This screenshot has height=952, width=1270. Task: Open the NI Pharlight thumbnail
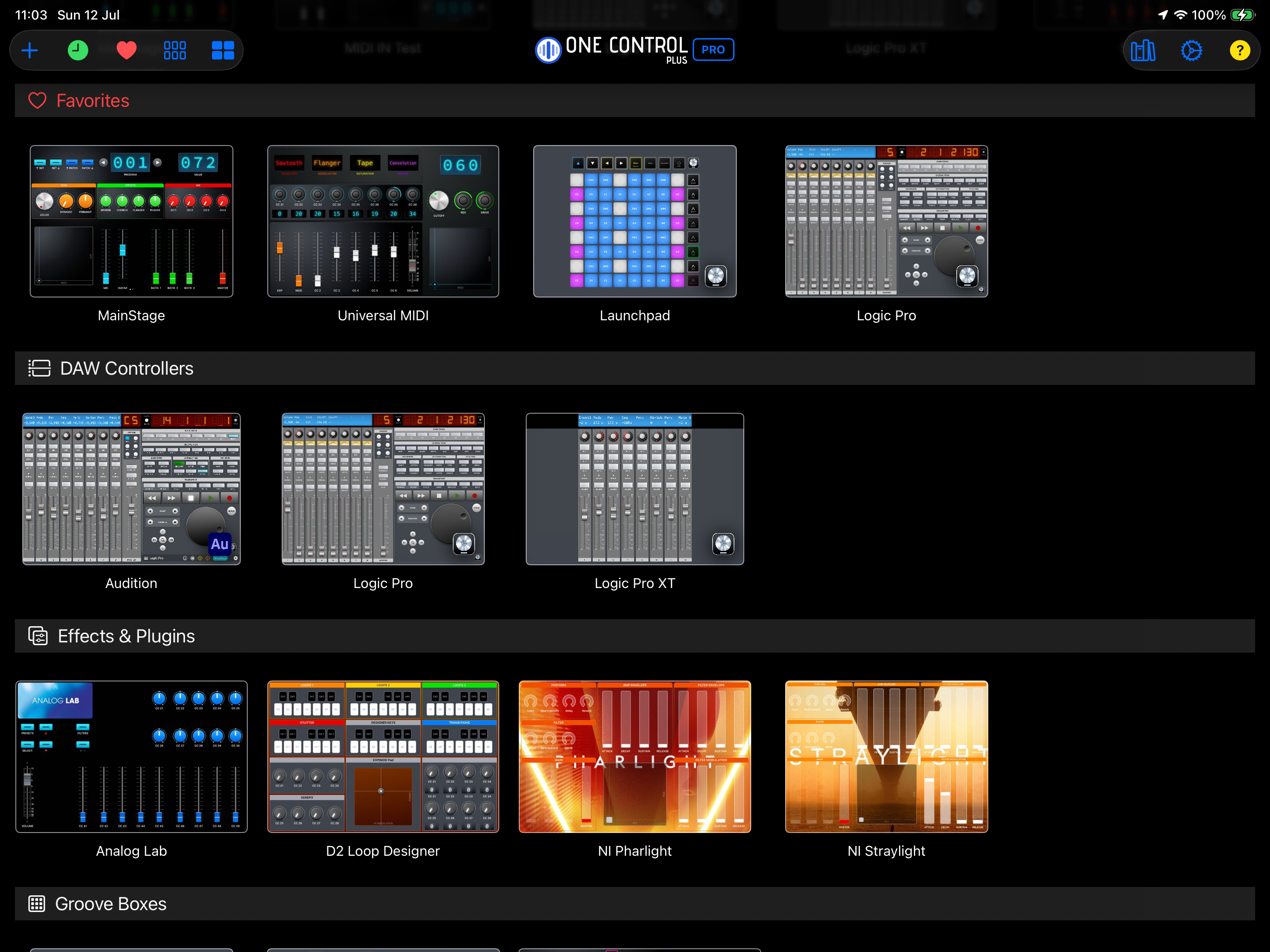[x=635, y=756]
